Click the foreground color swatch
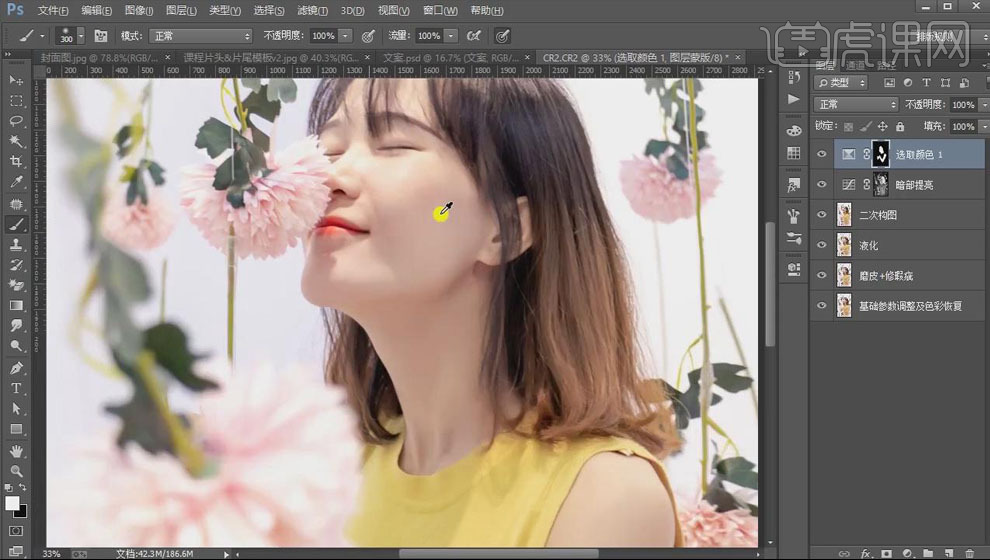 click(x=12, y=503)
